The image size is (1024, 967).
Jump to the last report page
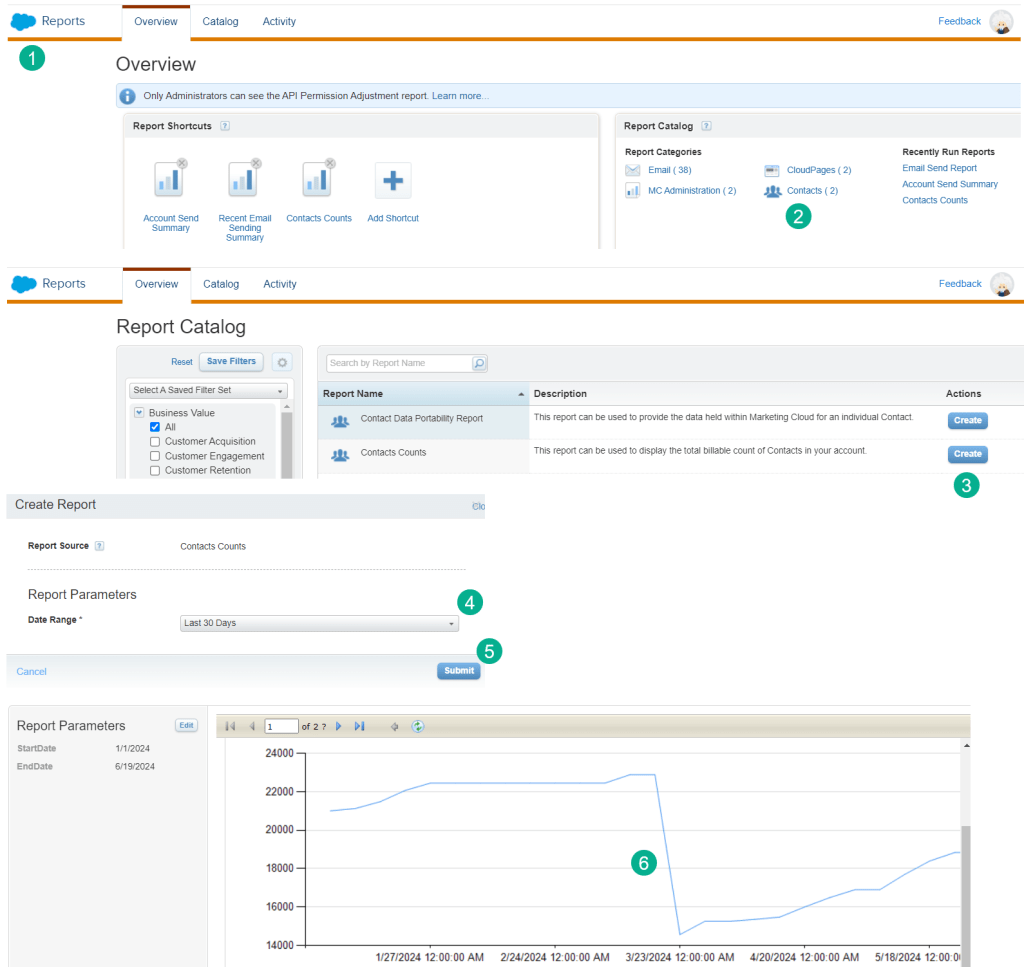359,726
